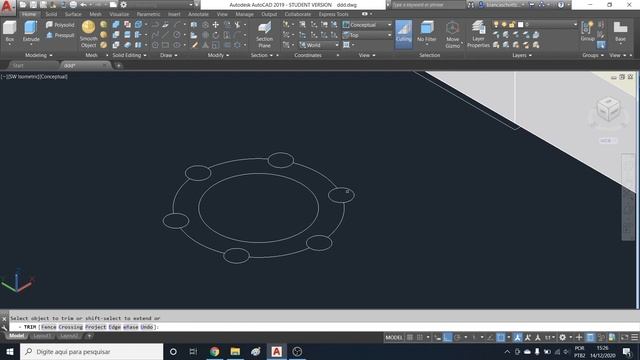
Task: Open the Surface ribbon tab
Action: 73,14
